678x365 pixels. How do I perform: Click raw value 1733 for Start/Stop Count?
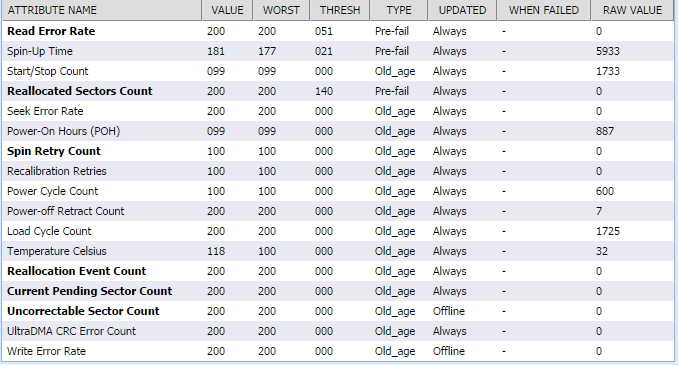[x=608, y=71]
